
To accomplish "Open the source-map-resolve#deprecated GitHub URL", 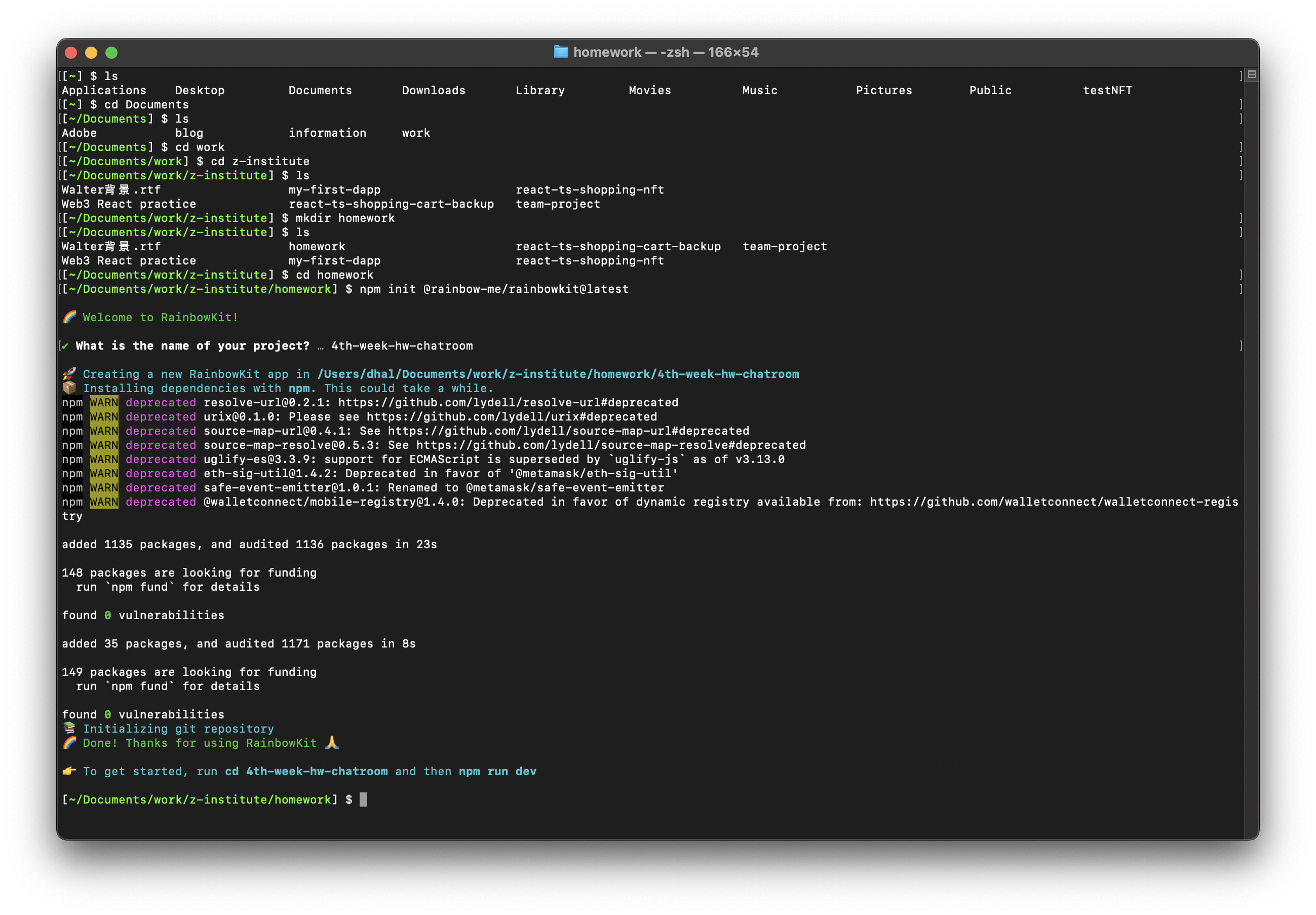I will [610, 445].
